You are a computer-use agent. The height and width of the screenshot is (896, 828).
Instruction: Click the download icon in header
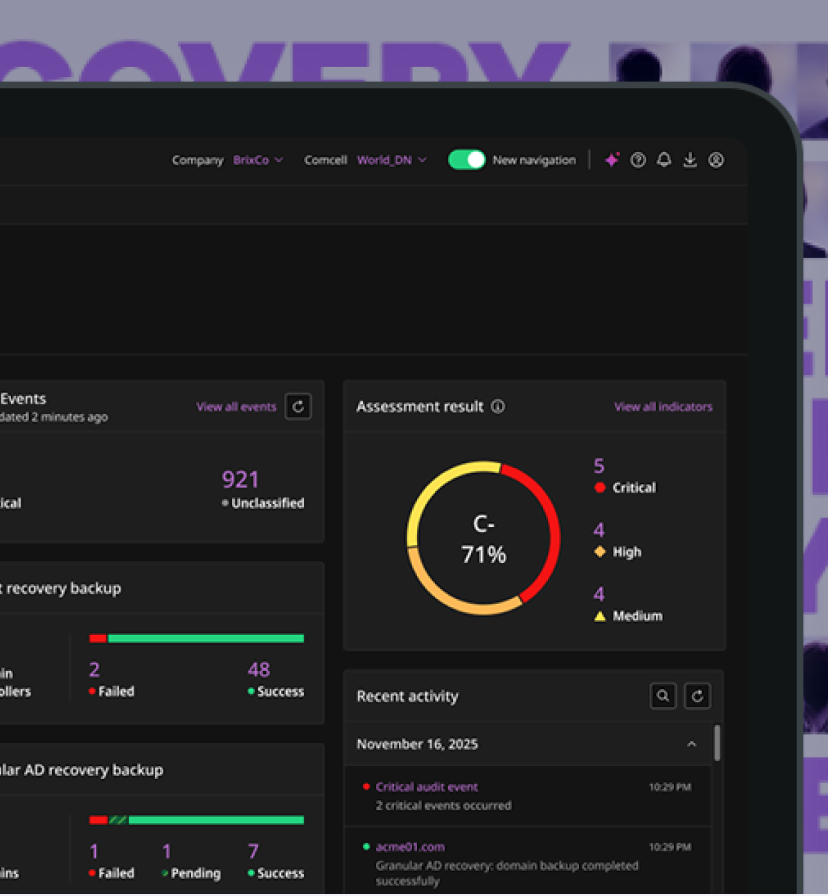point(690,160)
